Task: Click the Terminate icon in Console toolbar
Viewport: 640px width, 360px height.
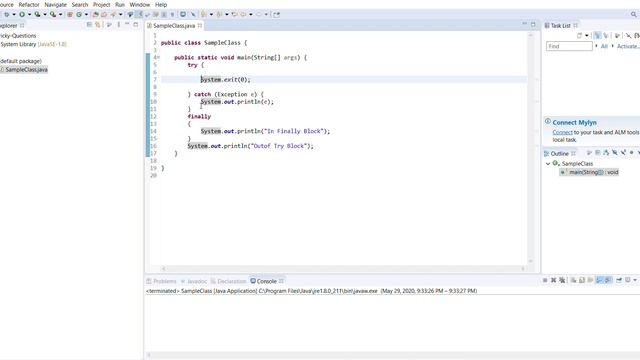Action: 545,280
